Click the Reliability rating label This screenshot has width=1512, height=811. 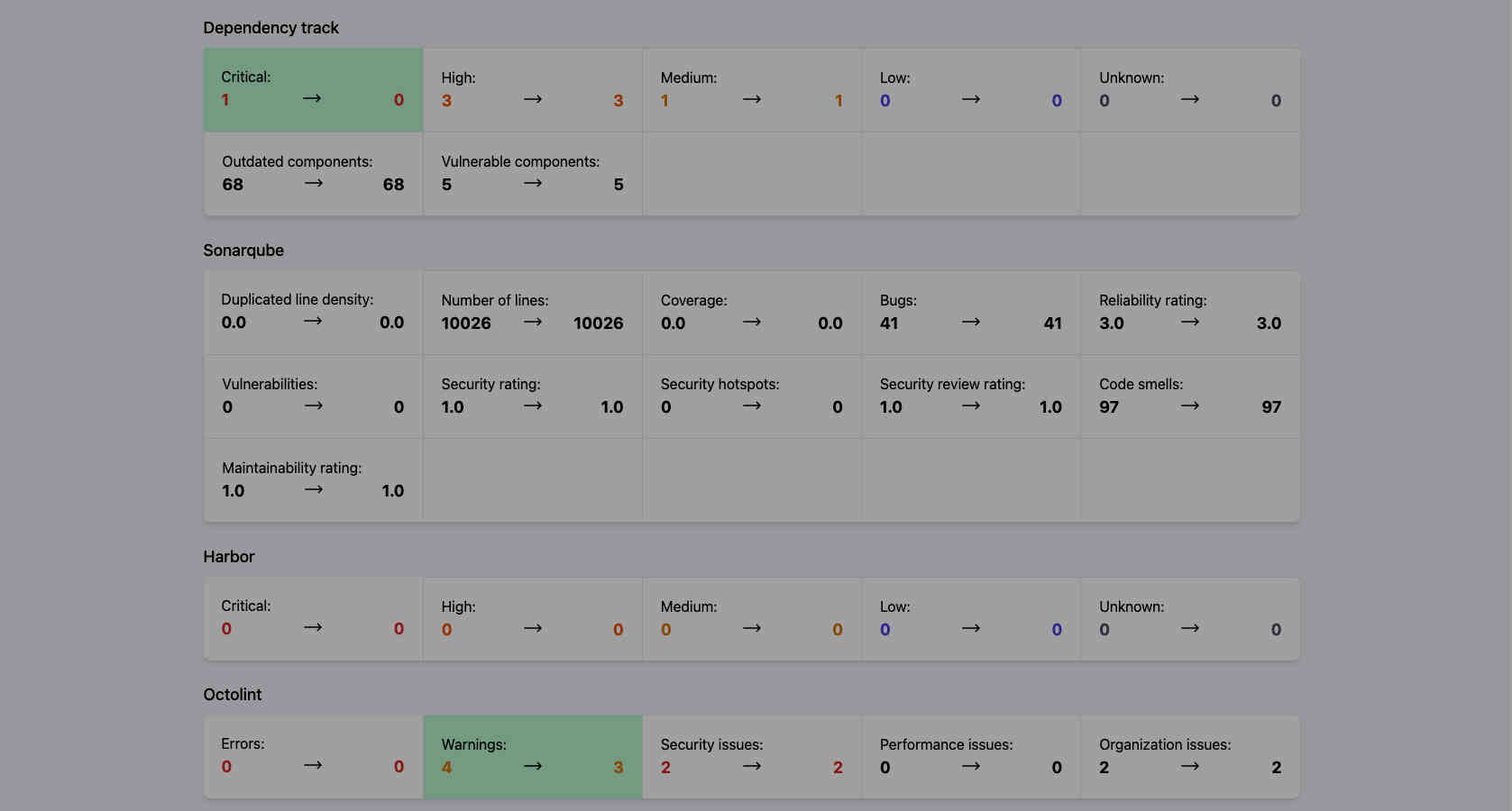(x=1152, y=300)
